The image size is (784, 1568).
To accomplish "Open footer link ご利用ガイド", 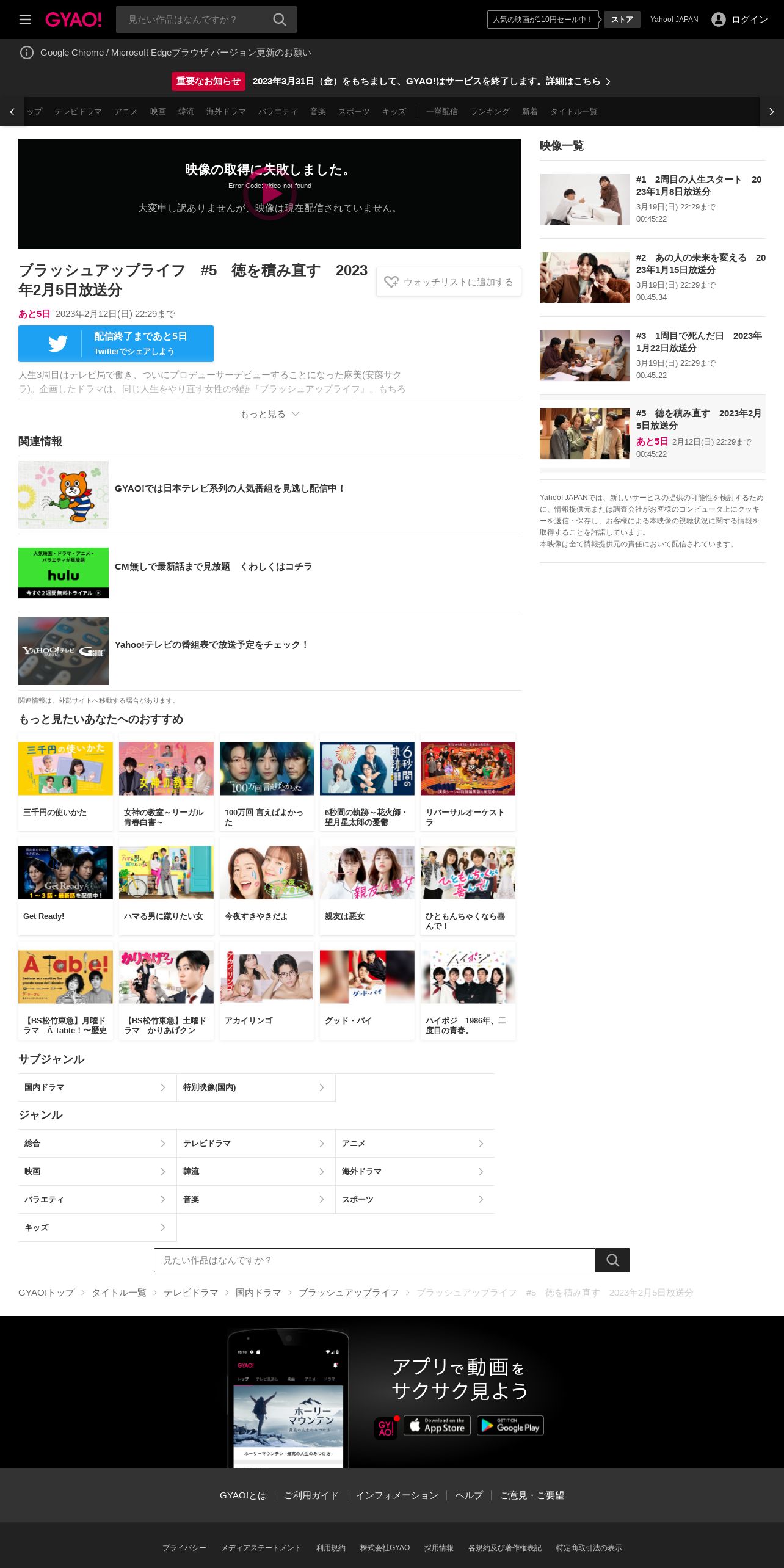I will click(x=311, y=1495).
